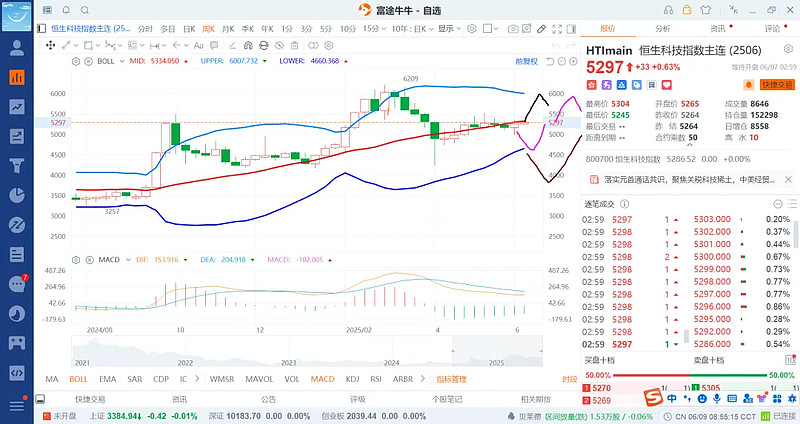Select the 月K period tab
This screenshot has height=424, width=800.
pyautogui.click(x=228, y=29)
